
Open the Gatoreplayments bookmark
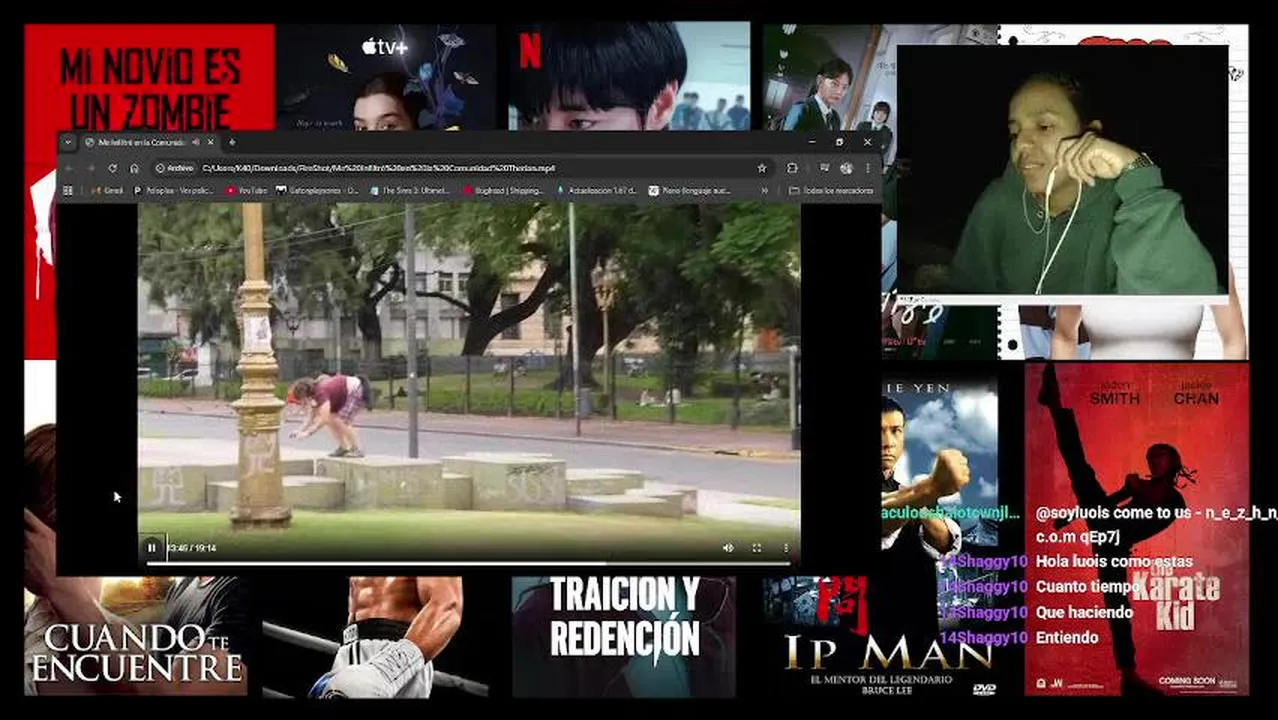(x=318, y=190)
